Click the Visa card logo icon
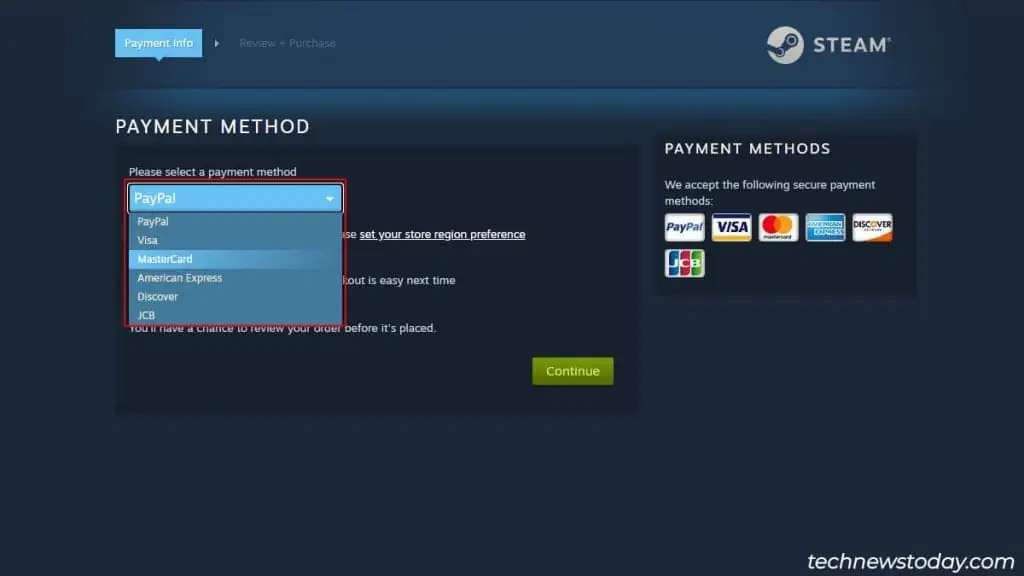The image size is (1024, 576). (732, 228)
